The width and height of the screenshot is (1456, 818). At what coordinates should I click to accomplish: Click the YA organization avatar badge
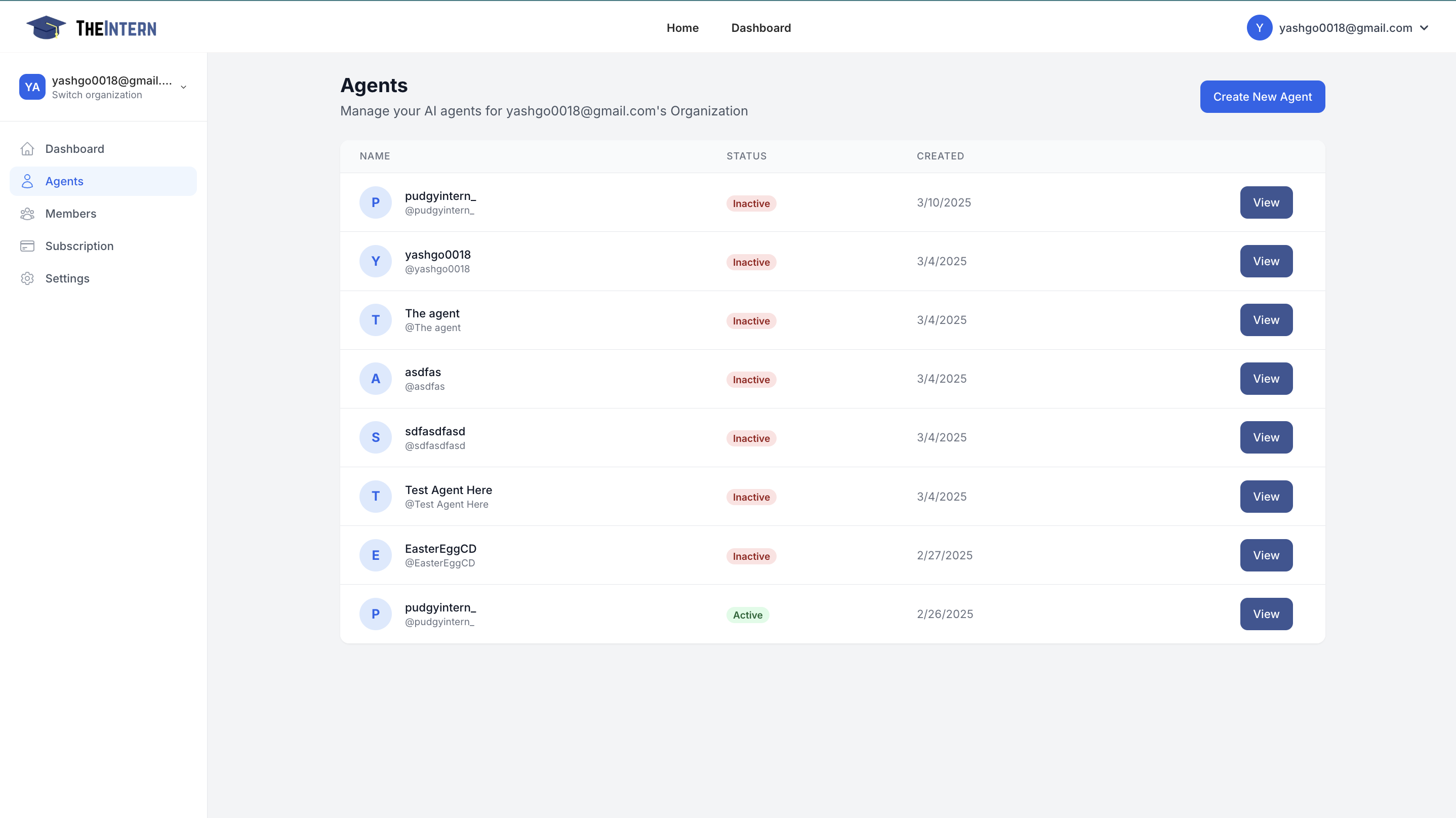click(x=32, y=87)
